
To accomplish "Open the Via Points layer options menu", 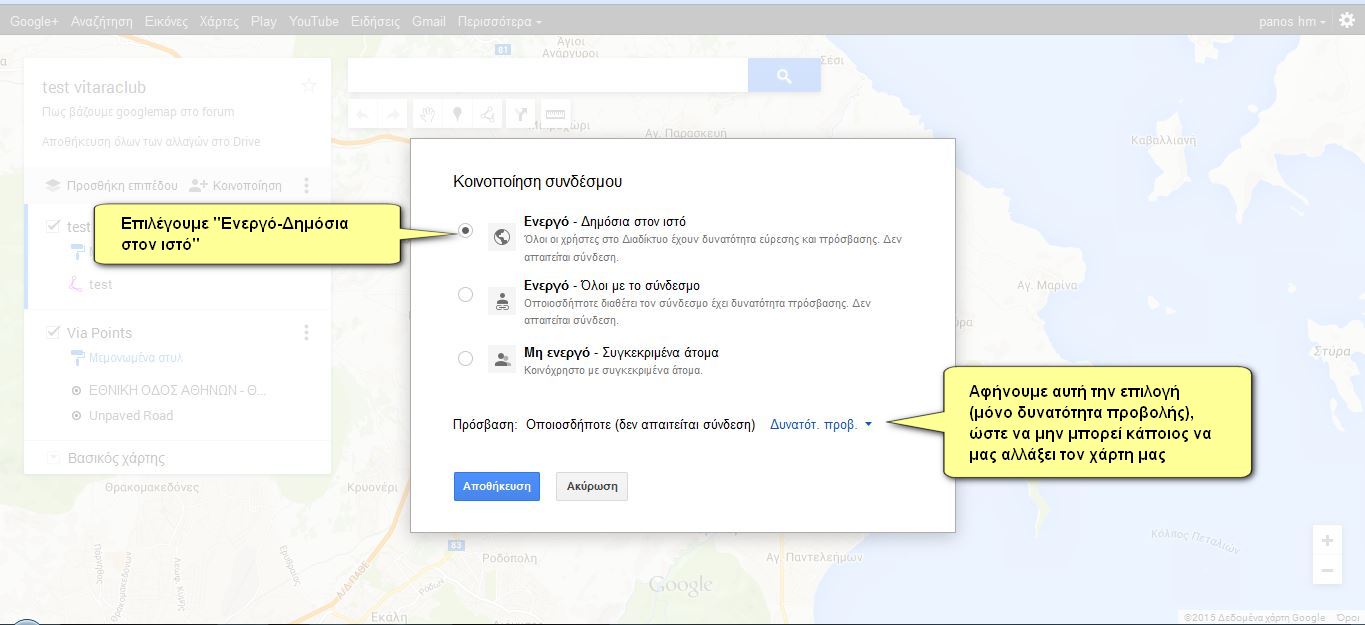I will click(x=307, y=332).
